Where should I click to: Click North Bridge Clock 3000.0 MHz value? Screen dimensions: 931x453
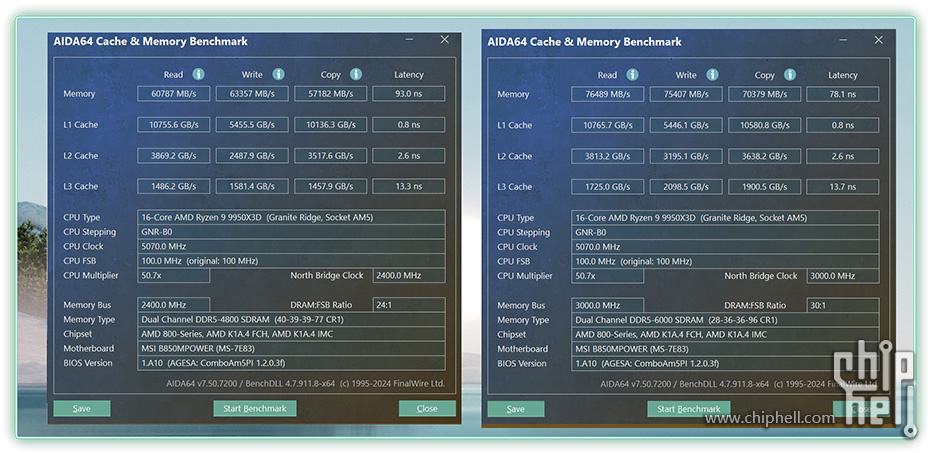point(843,276)
